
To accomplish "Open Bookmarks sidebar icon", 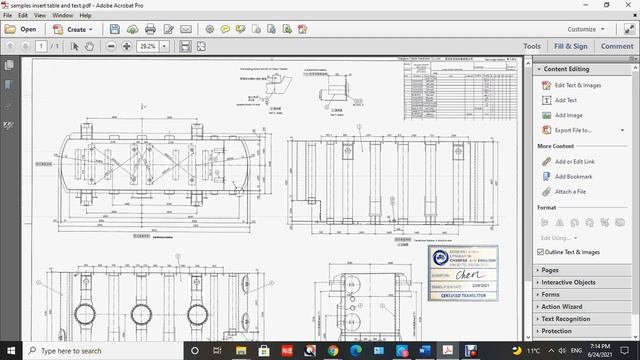I will 9,85.
